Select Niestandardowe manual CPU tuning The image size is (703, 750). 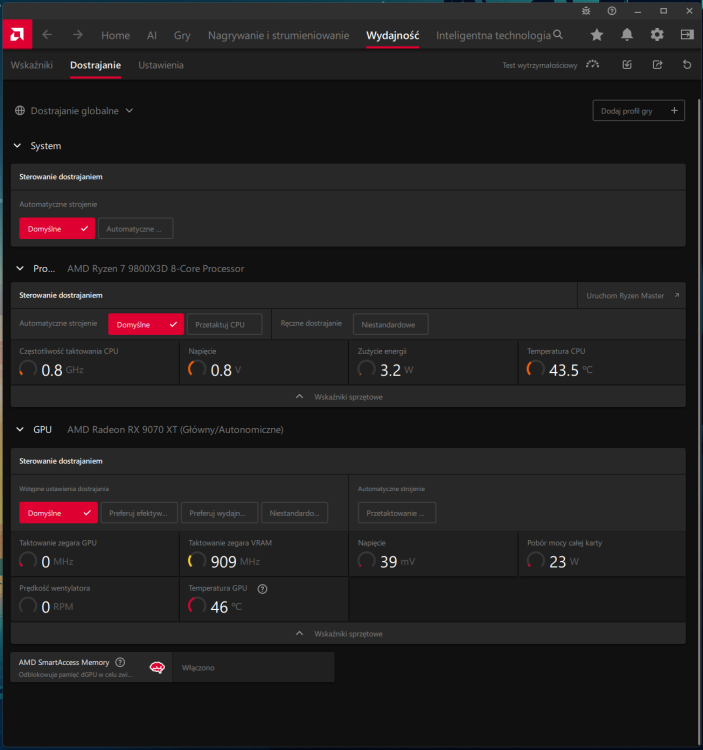coord(390,324)
